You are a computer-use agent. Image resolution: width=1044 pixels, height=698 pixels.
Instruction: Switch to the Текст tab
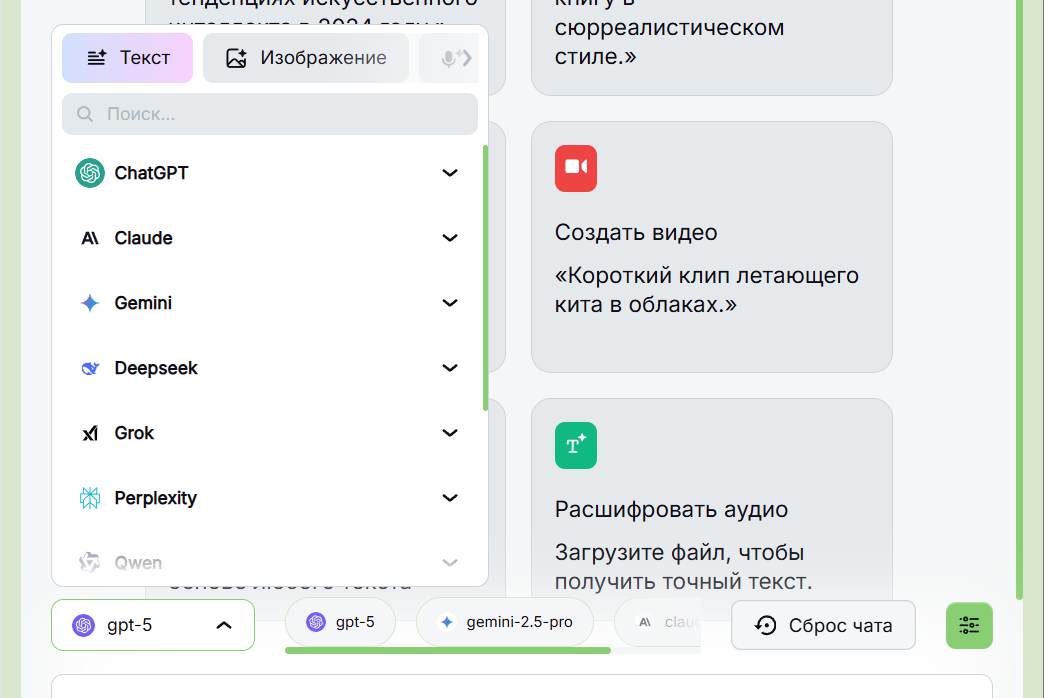[x=127, y=58]
